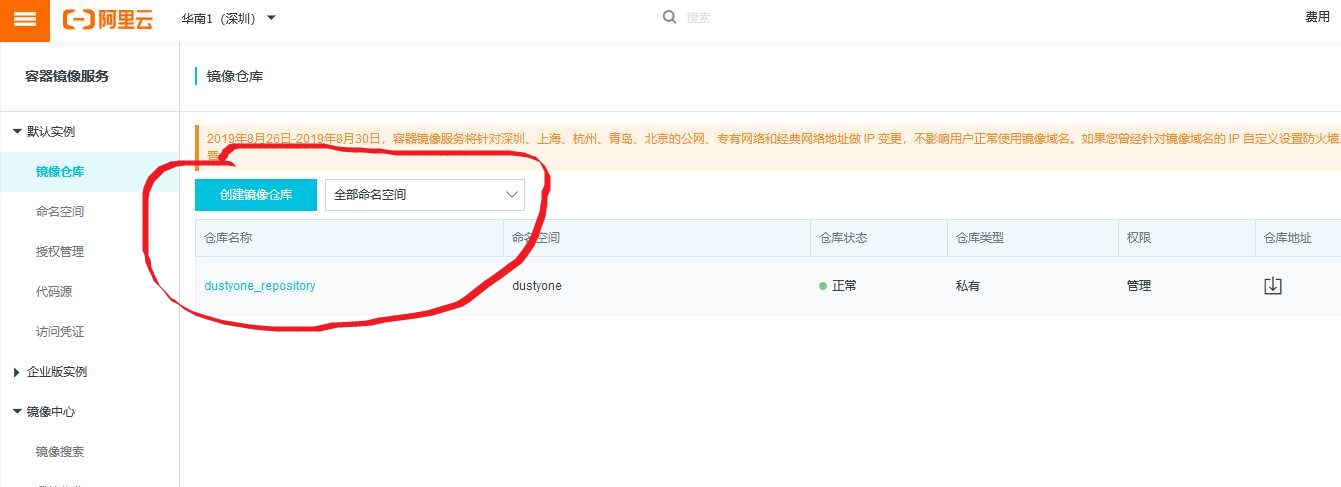
Task: Open the hamburger menu in top bar
Action: (25, 20)
